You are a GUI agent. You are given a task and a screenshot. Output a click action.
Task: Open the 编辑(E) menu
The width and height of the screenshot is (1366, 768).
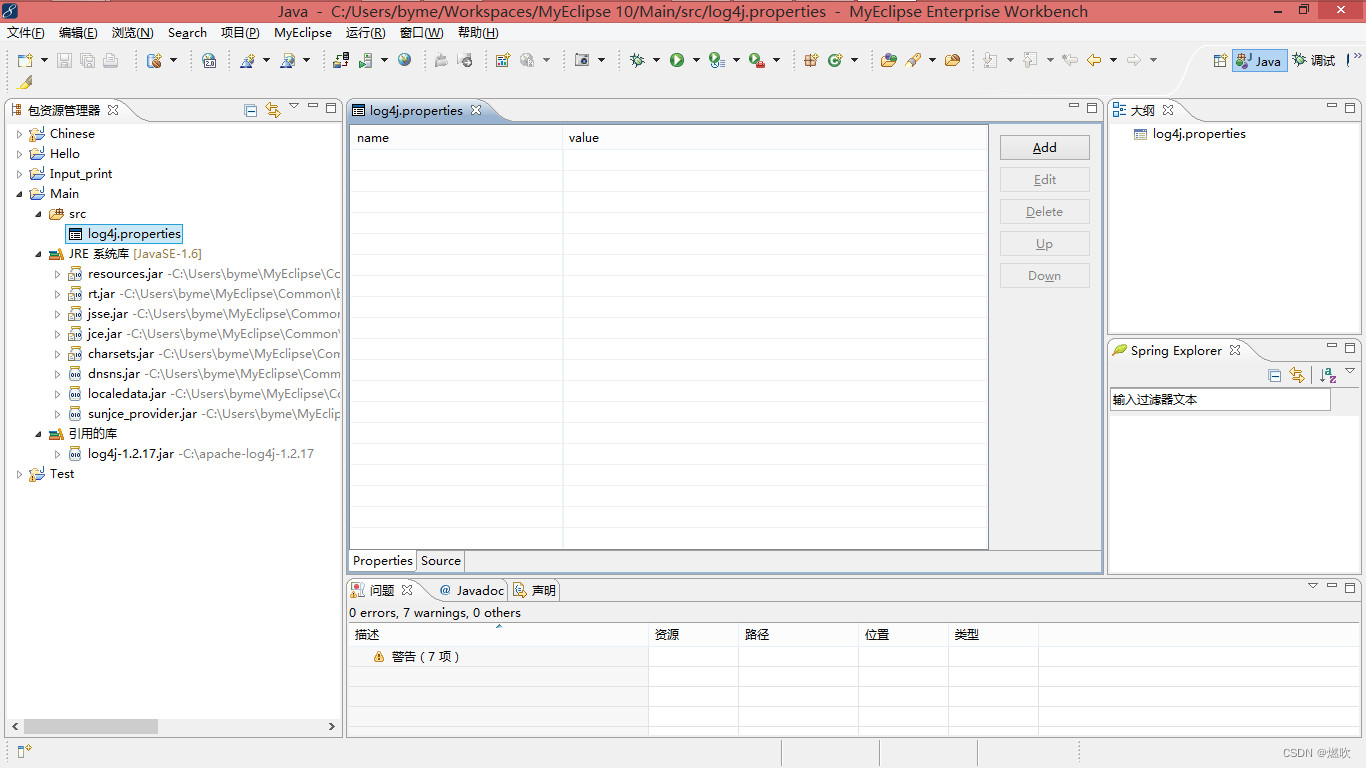pyautogui.click(x=78, y=32)
